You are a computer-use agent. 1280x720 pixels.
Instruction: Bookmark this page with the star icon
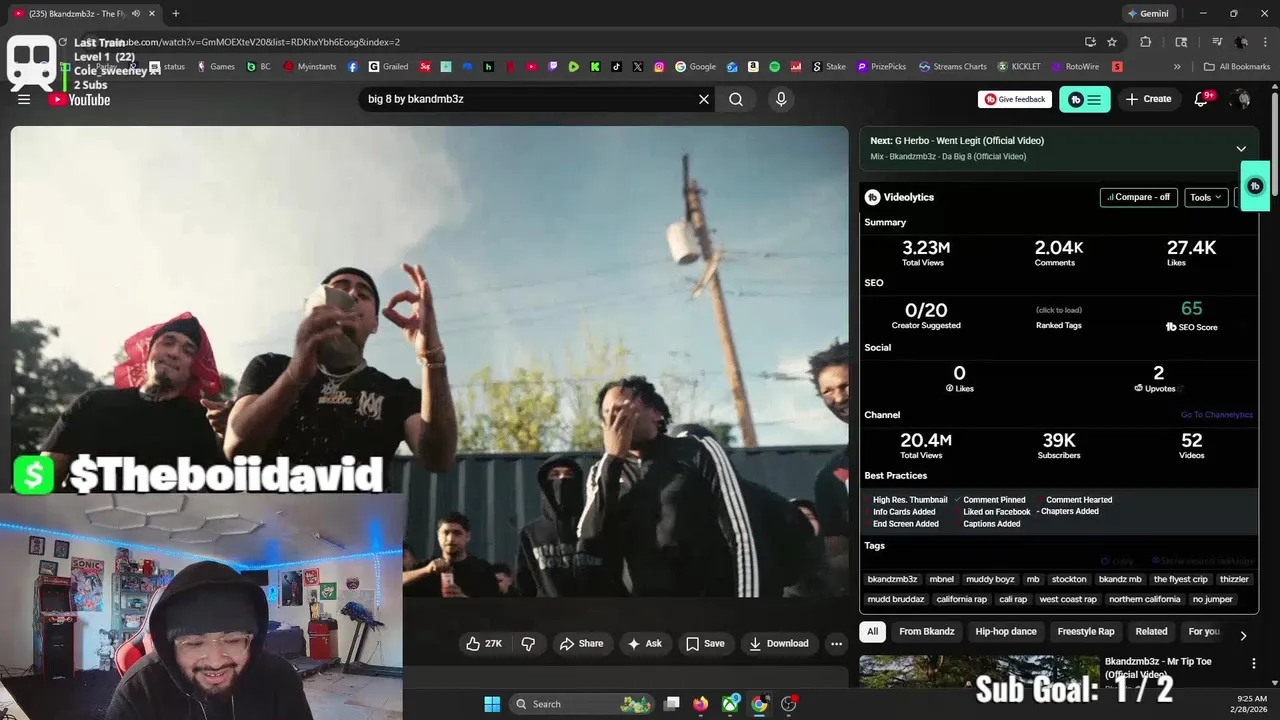[x=1112, y=42]
